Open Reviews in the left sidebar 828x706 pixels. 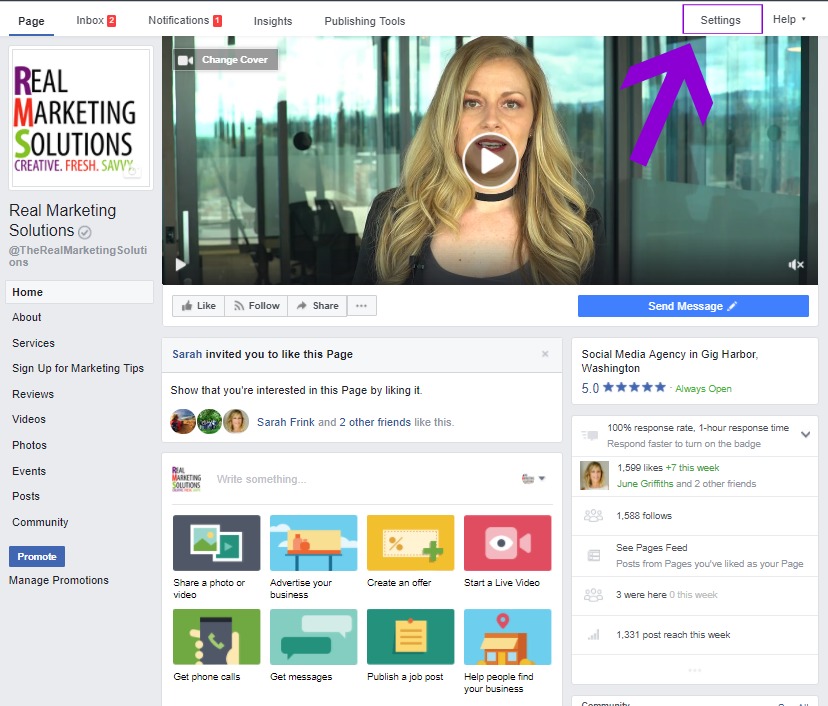[33, 394]
